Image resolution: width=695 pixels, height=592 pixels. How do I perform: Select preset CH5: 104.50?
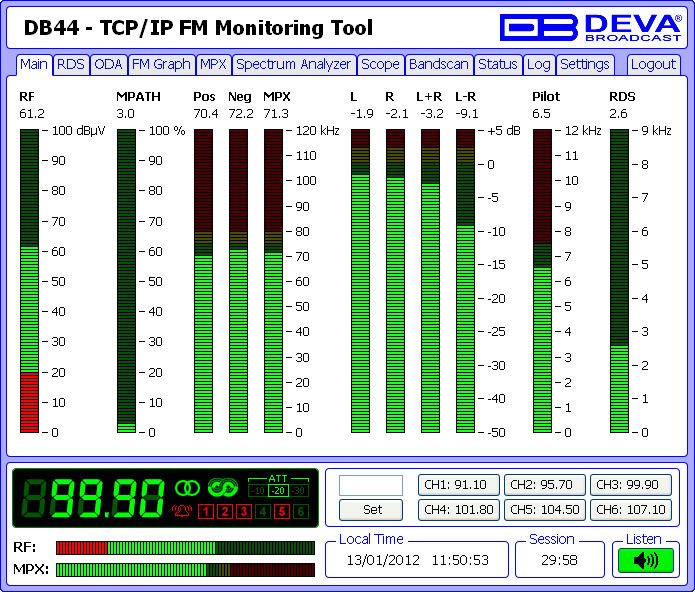click(x=543, y=509)
